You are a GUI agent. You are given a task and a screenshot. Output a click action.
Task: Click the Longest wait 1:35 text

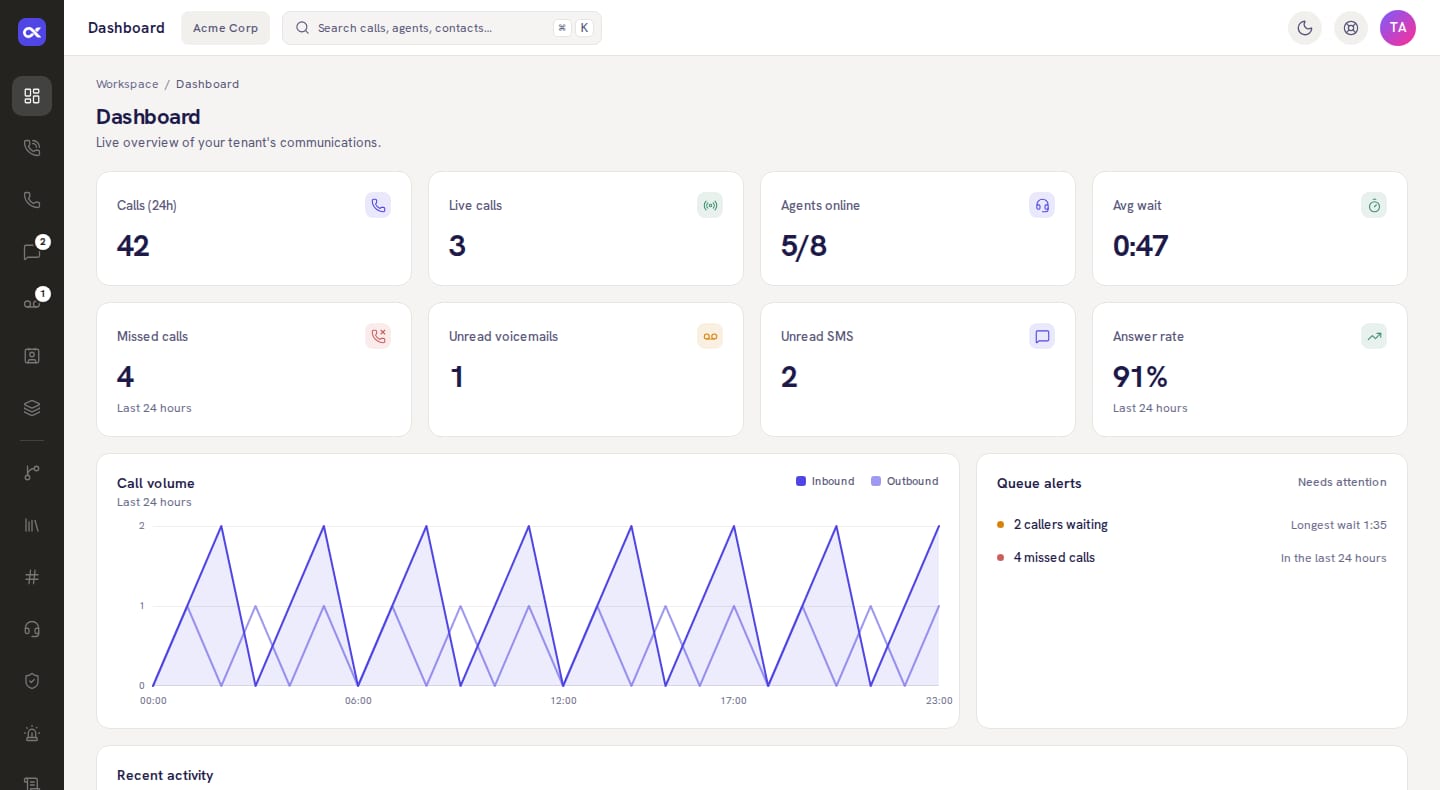(x=1339, y=525)
